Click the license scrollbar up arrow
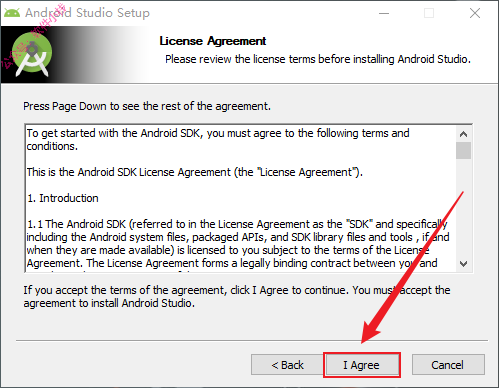The height and width of the screenshot is (388, 499). coord(463,134)
